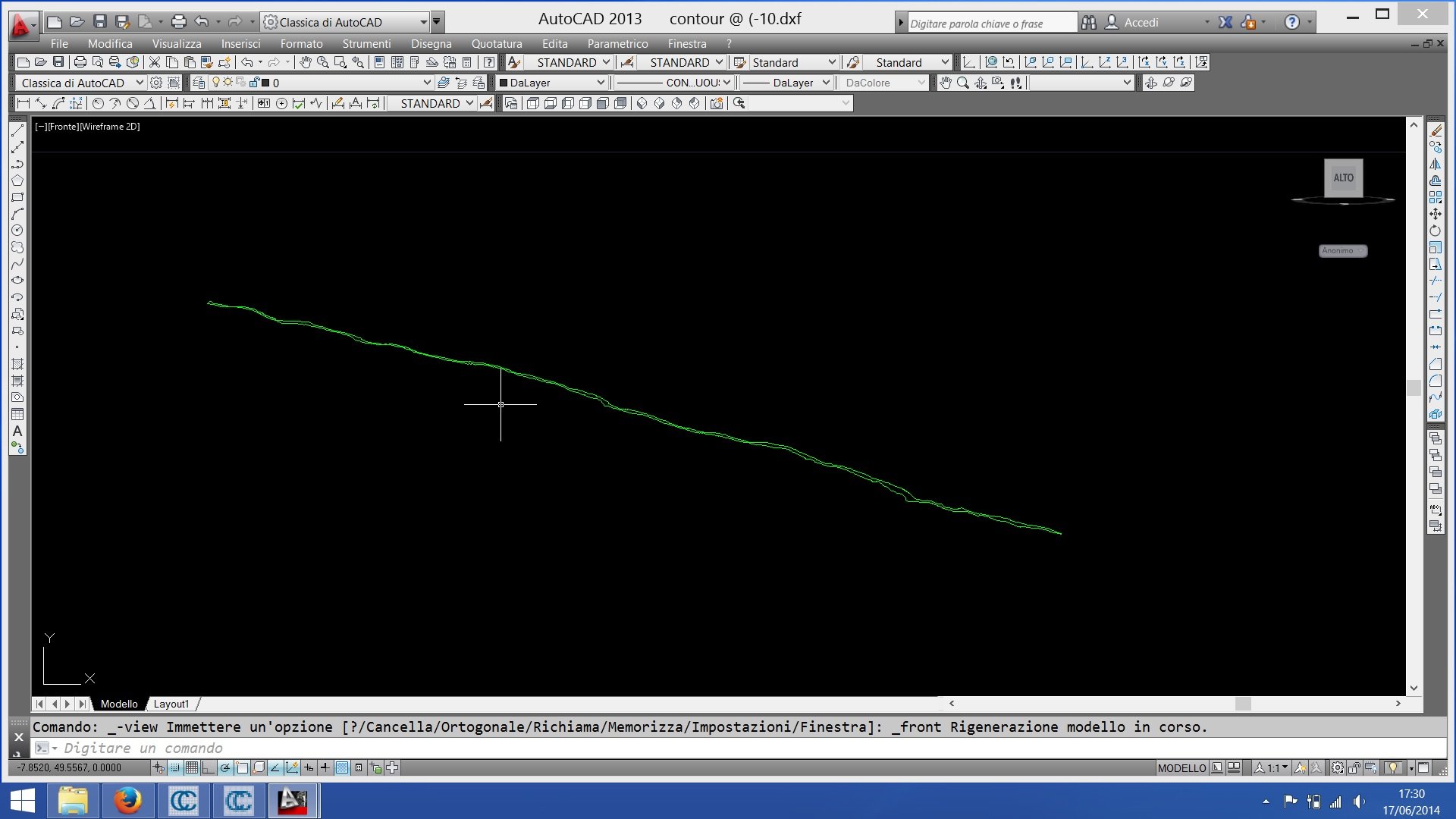Toggle polar tracking in status bar
The image size is (1456, 819).
(225, 767)
